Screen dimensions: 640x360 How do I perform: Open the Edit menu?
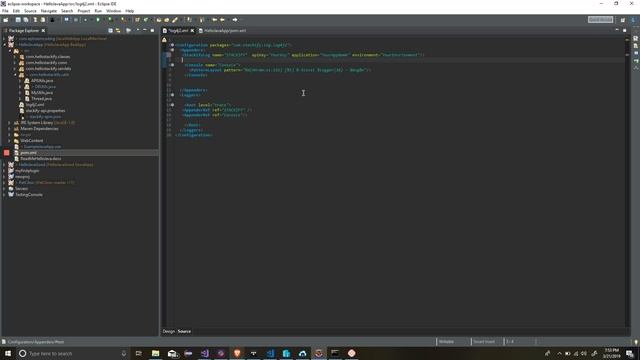(16, 11)
